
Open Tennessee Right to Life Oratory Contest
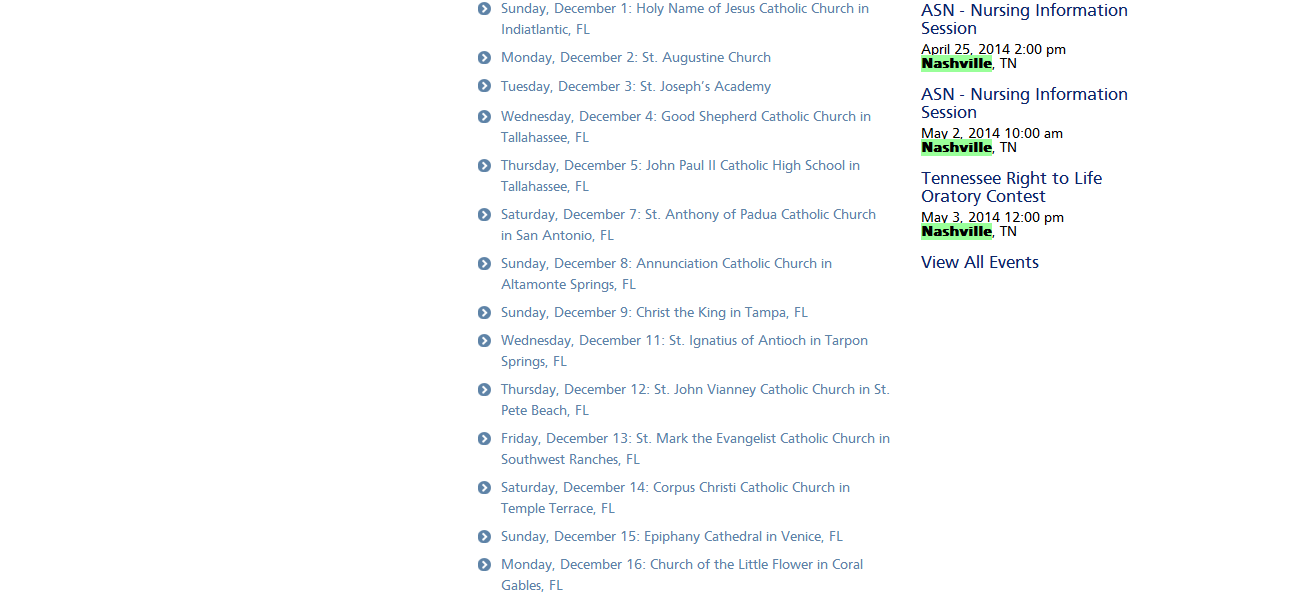click(1011, 187)
